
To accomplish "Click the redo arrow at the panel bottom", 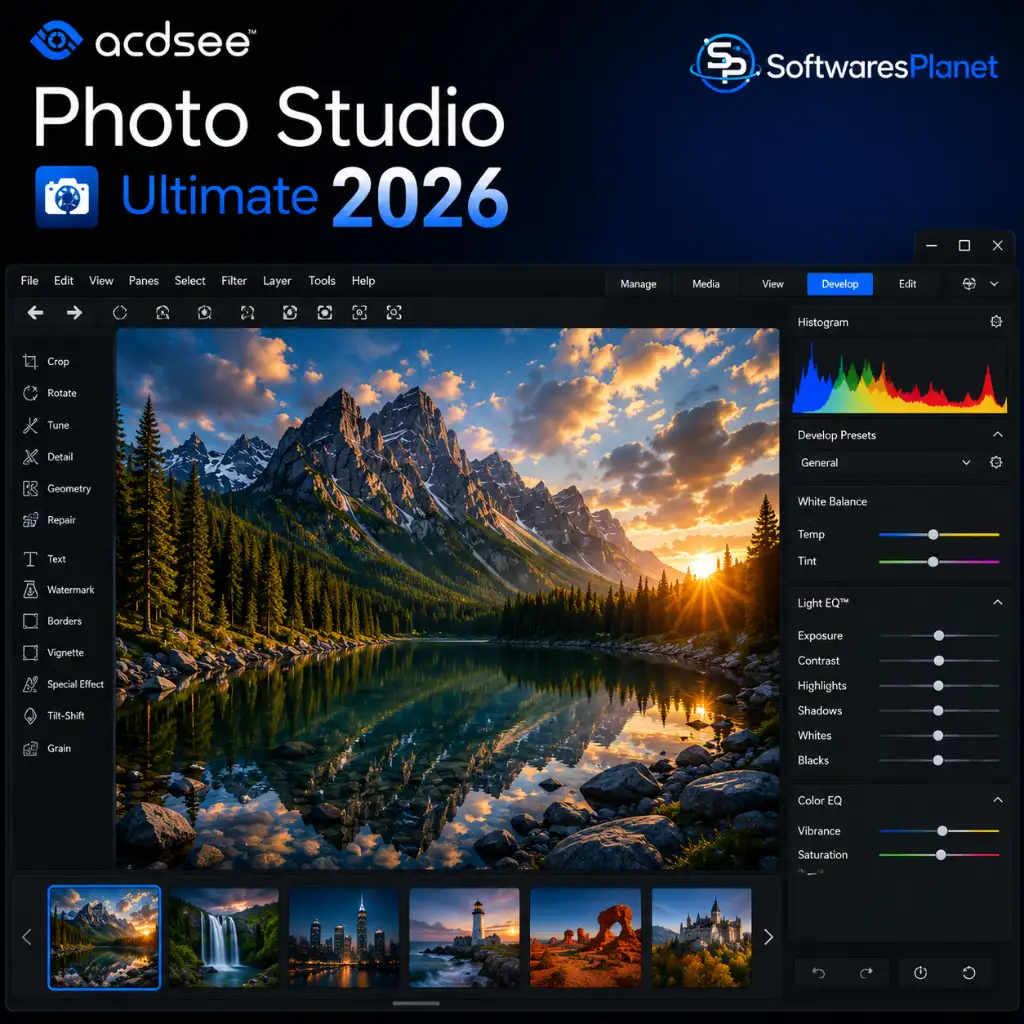I will (x=866, y=973).
